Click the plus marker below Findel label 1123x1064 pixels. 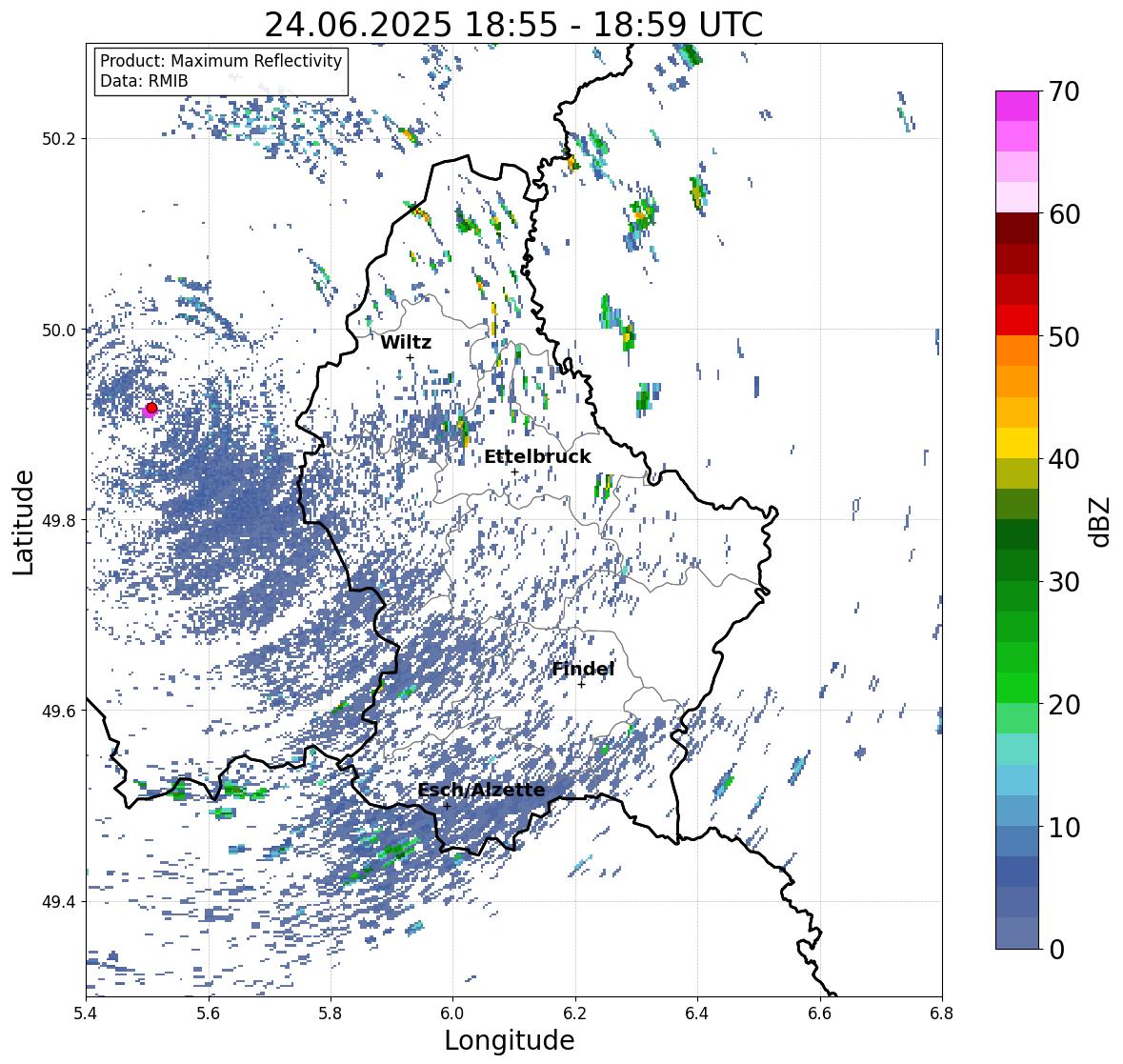click(x=582, y=685)
